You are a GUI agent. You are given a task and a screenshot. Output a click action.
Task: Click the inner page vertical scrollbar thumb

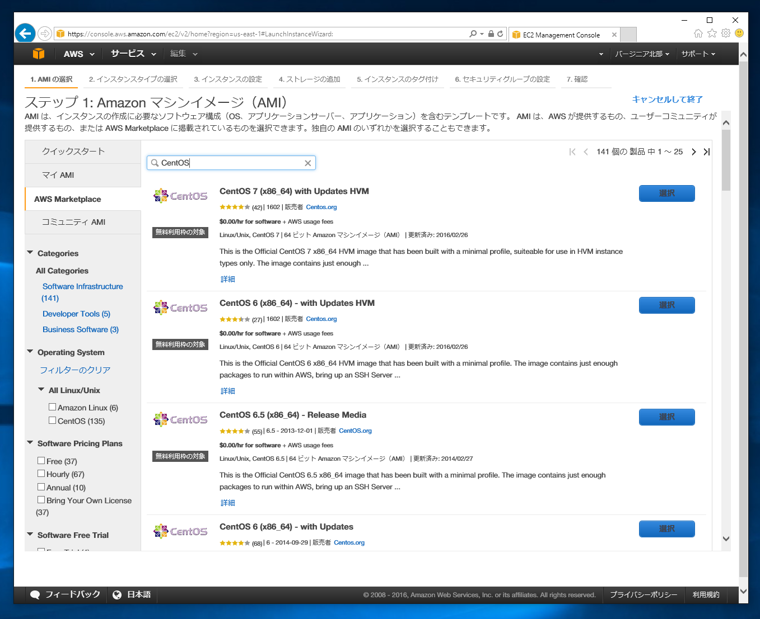(726, 160)
